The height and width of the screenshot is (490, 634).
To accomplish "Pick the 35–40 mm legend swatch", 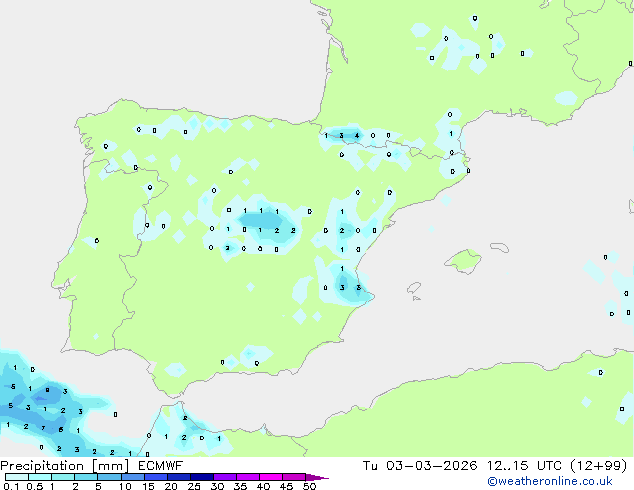I will coord(247,477).
